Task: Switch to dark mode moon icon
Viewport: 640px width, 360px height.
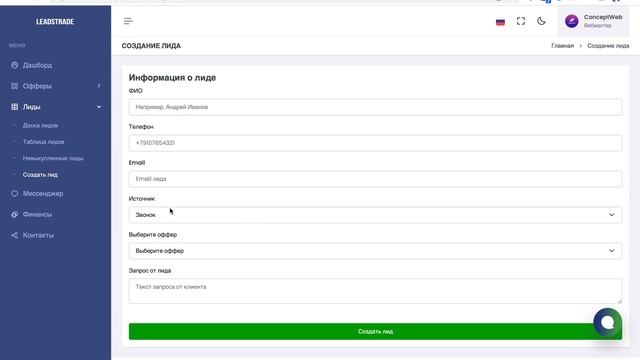Action: [x=541, y=21]
